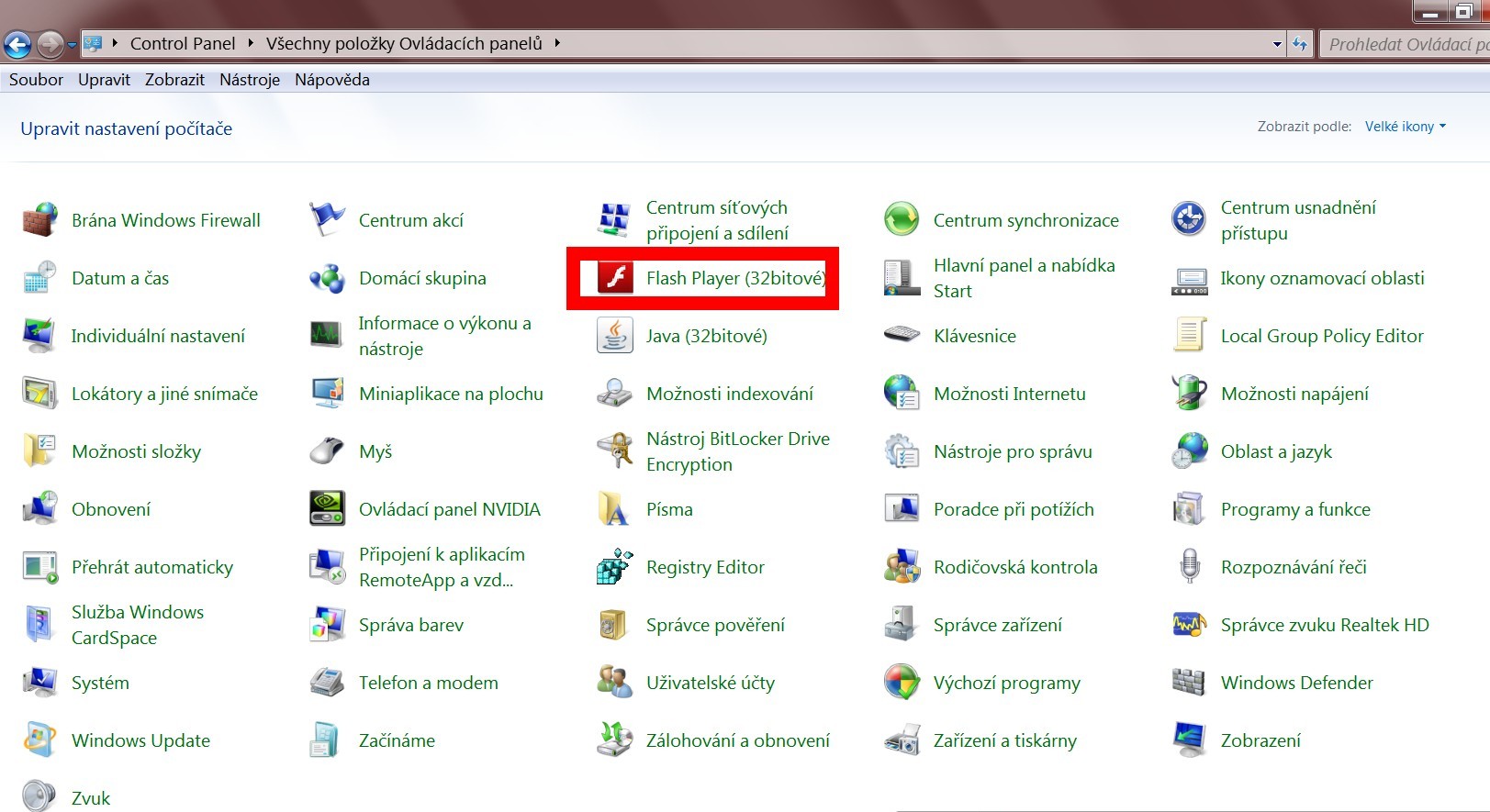Open the Systém link
The width and height of the screenshot is (1490, 812).
point(100,683)
